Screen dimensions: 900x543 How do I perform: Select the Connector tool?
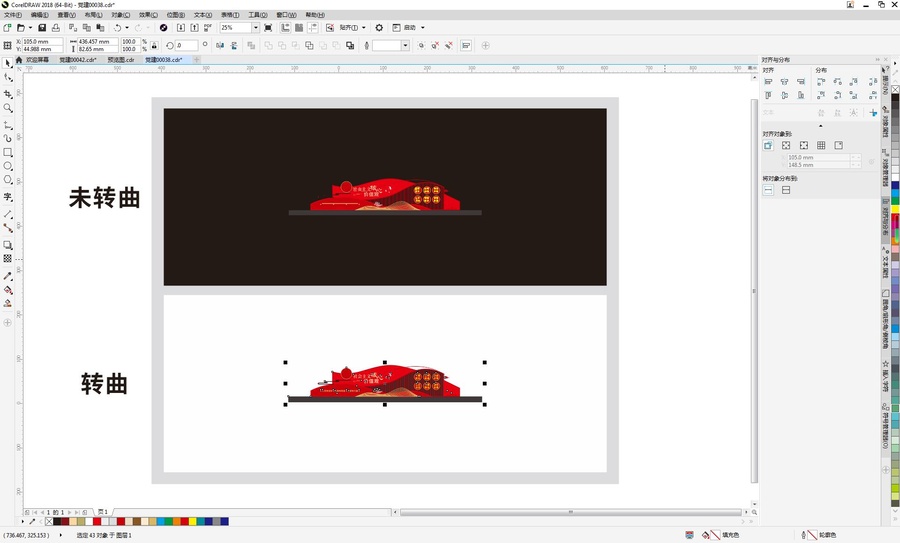7,228
